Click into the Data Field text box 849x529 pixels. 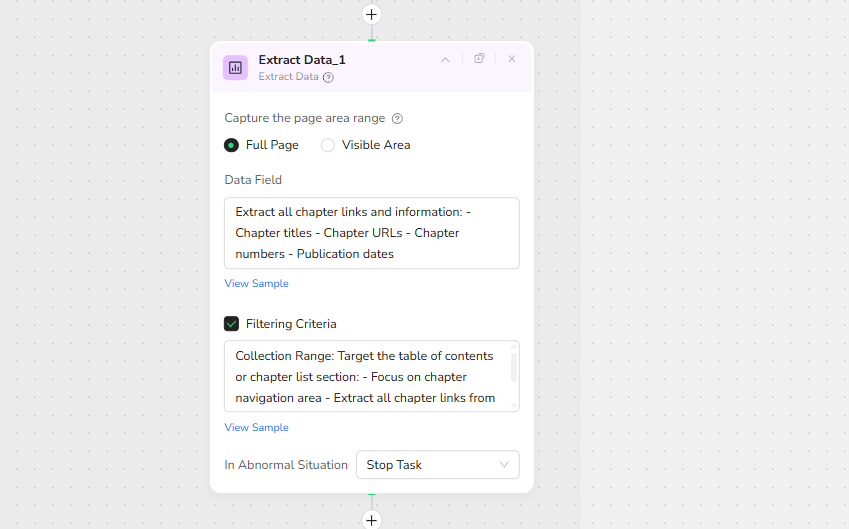coord(371,233)
